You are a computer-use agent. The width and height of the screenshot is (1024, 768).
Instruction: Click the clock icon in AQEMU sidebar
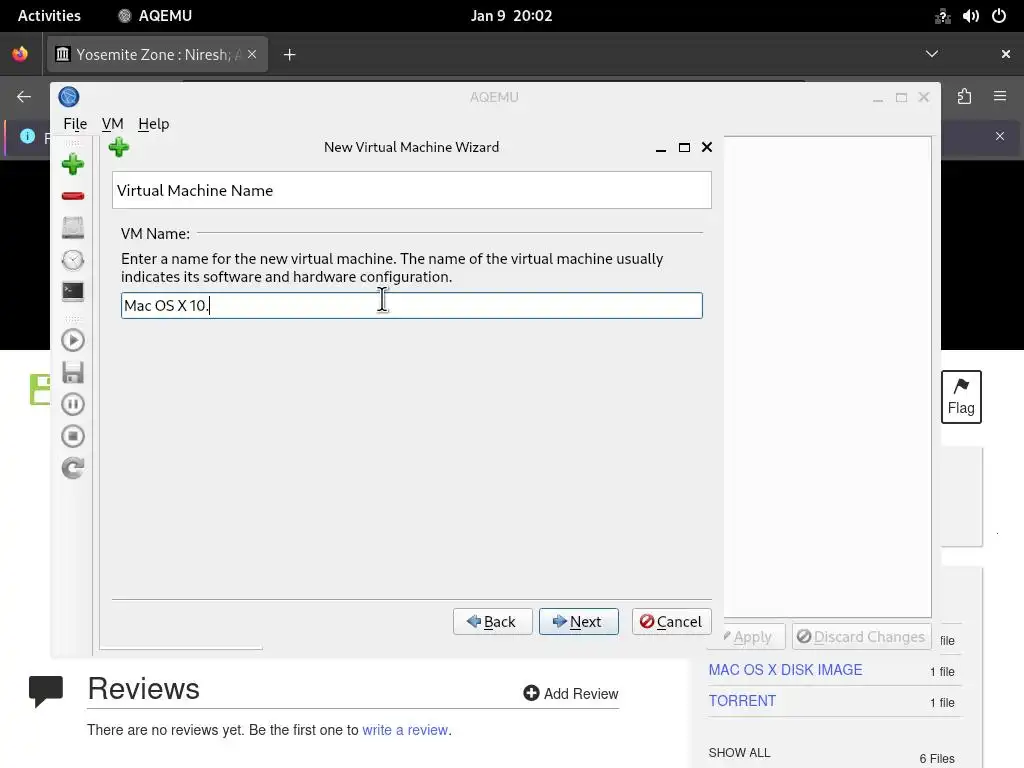click(72, 260)
